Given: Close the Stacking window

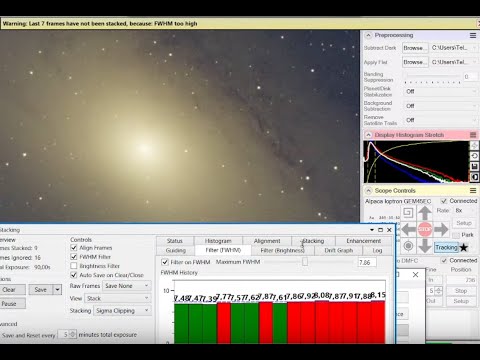Looking at the screenshot, I should point(389,230).
